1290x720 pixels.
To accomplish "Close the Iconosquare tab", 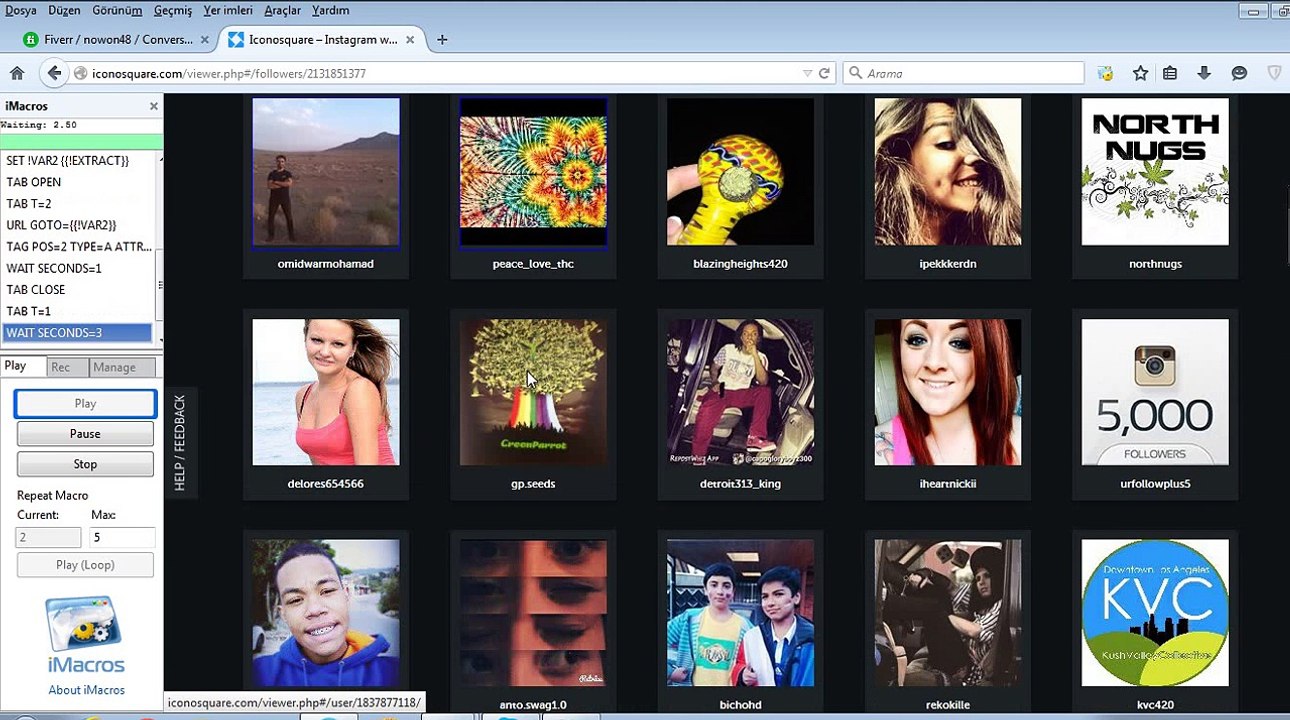I will [x=410, y=40].
